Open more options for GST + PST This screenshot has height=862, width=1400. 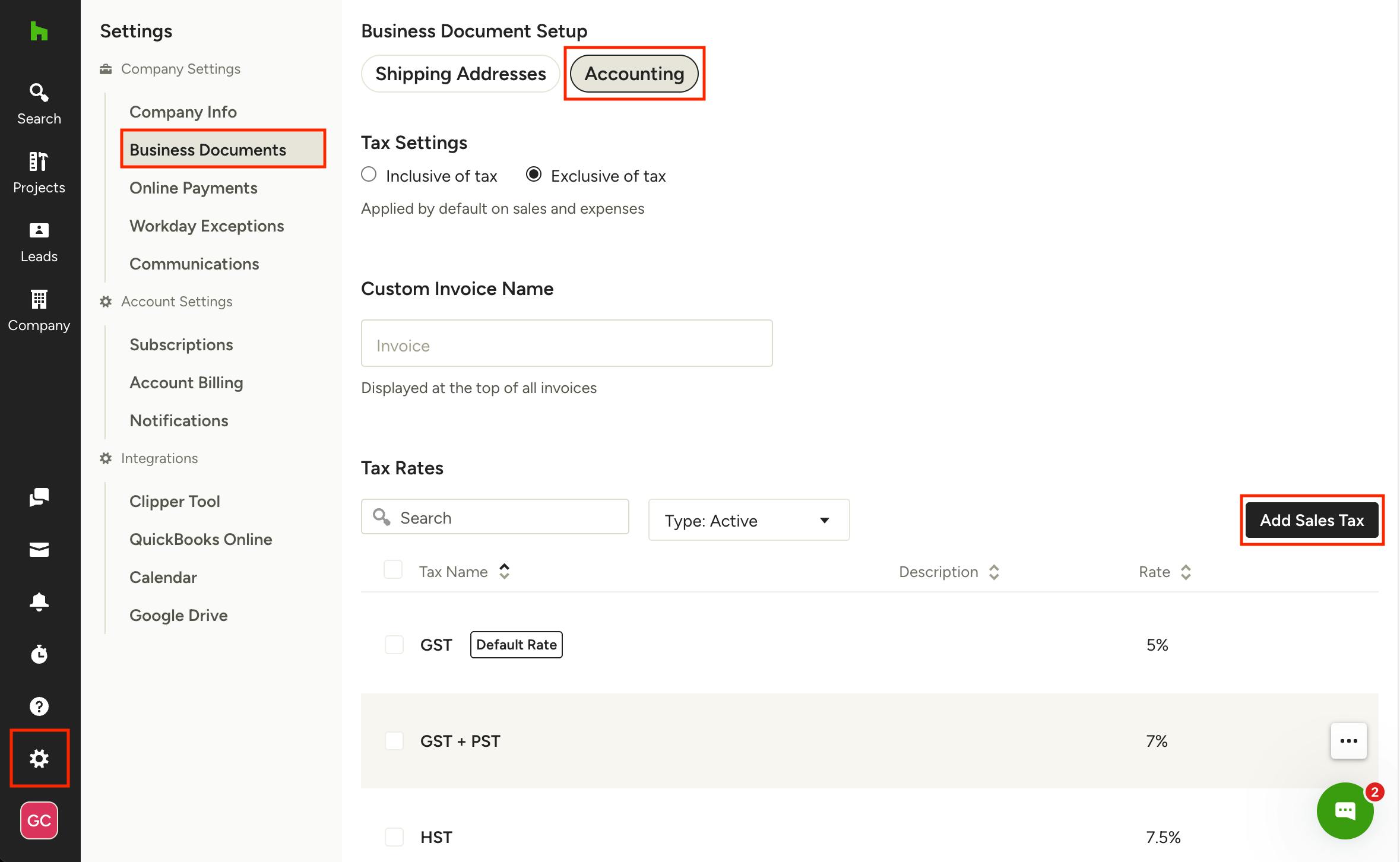[x=1348, y=741]
